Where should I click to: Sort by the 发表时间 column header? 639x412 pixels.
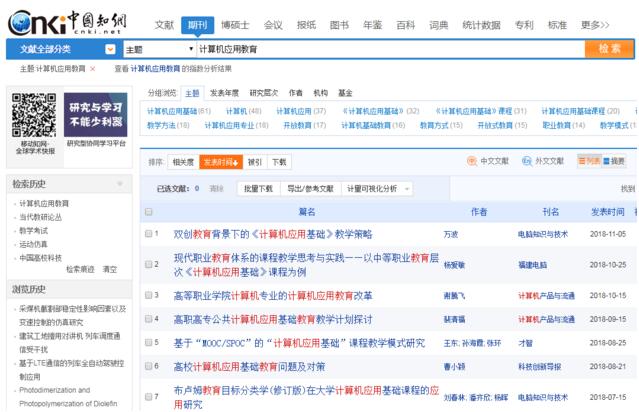(x=608, y=212)
